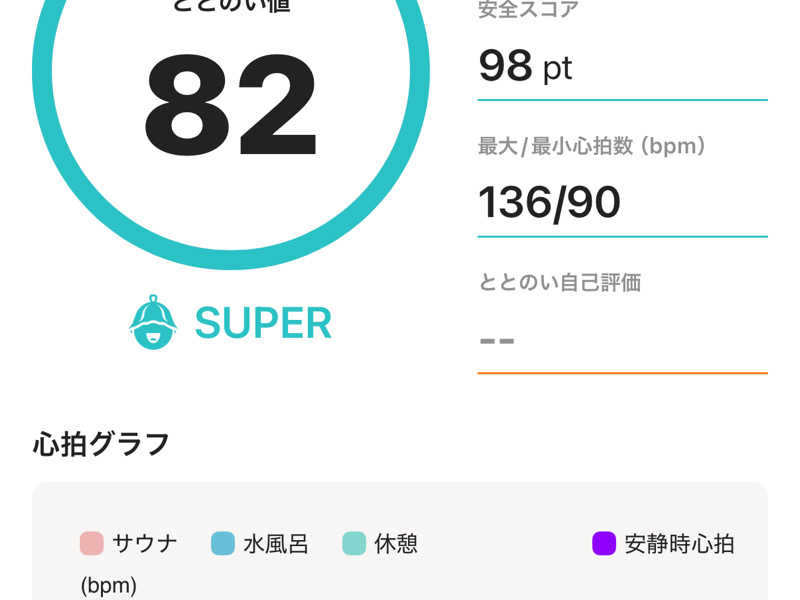
Task: Toggle the 水風呂 legend text
Action: pos(276,544)
